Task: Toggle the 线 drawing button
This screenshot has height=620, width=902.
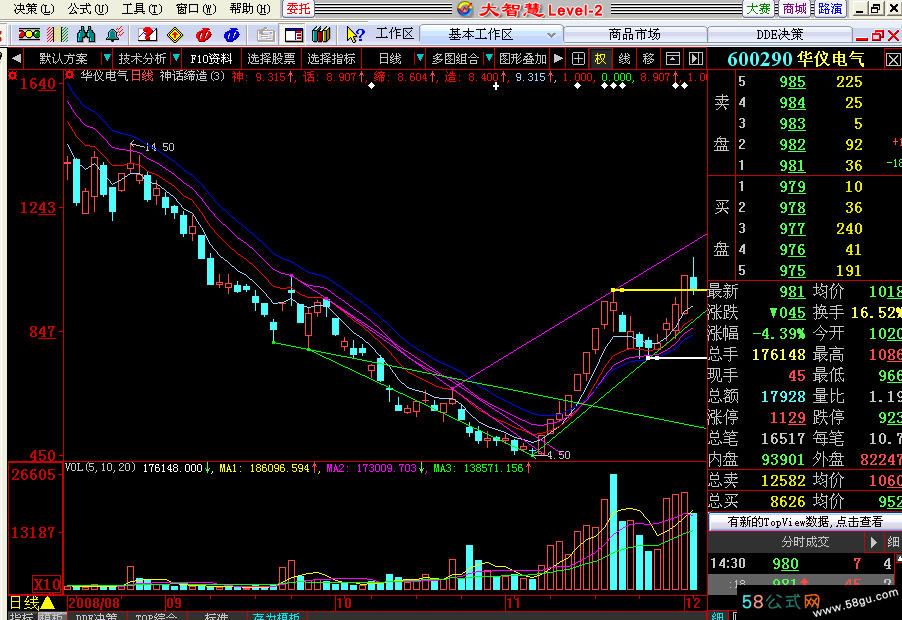Action: coord(624,59)
